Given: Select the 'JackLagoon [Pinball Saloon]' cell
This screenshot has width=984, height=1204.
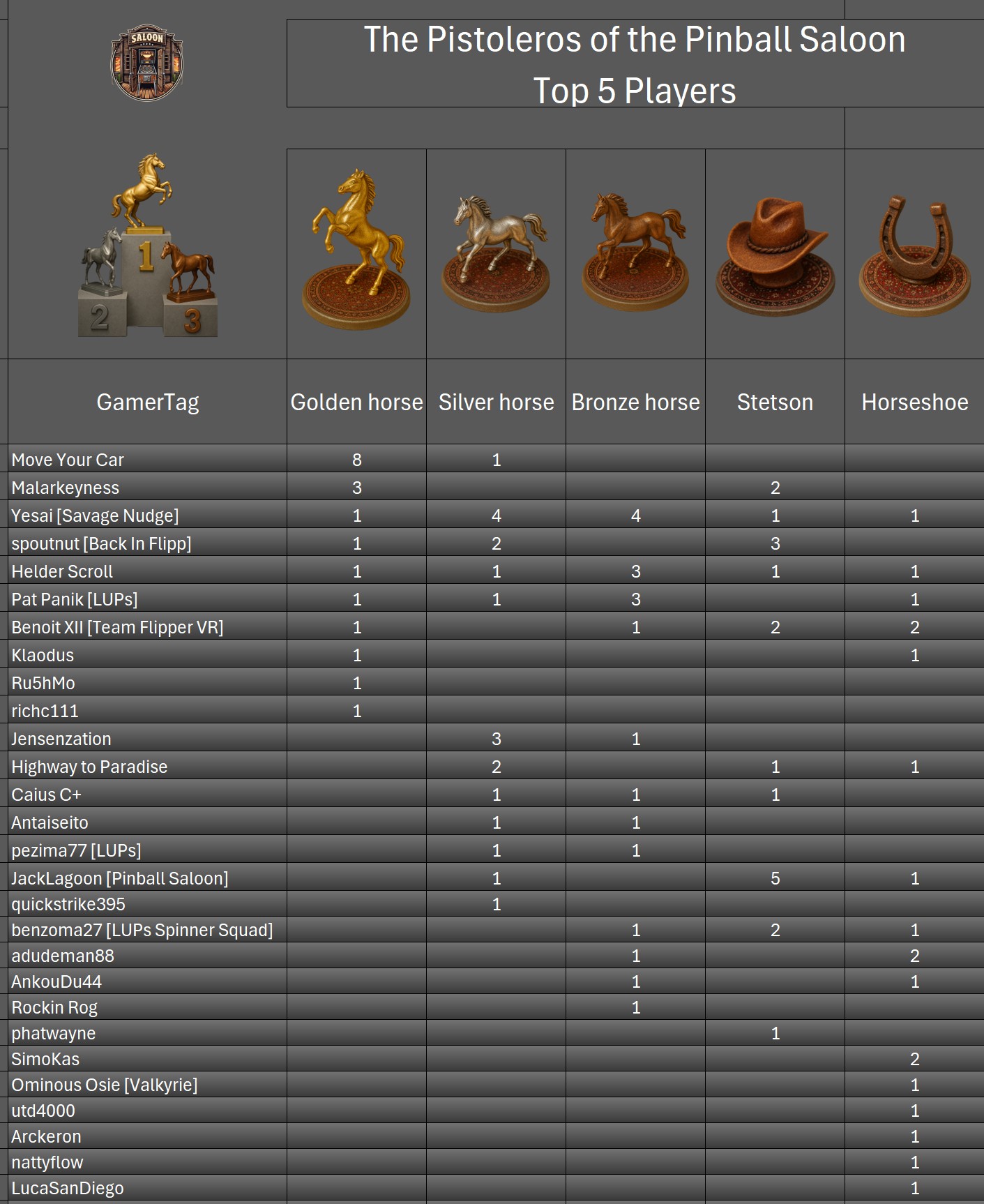Looking at the screenshot, I should pos(119,878).
